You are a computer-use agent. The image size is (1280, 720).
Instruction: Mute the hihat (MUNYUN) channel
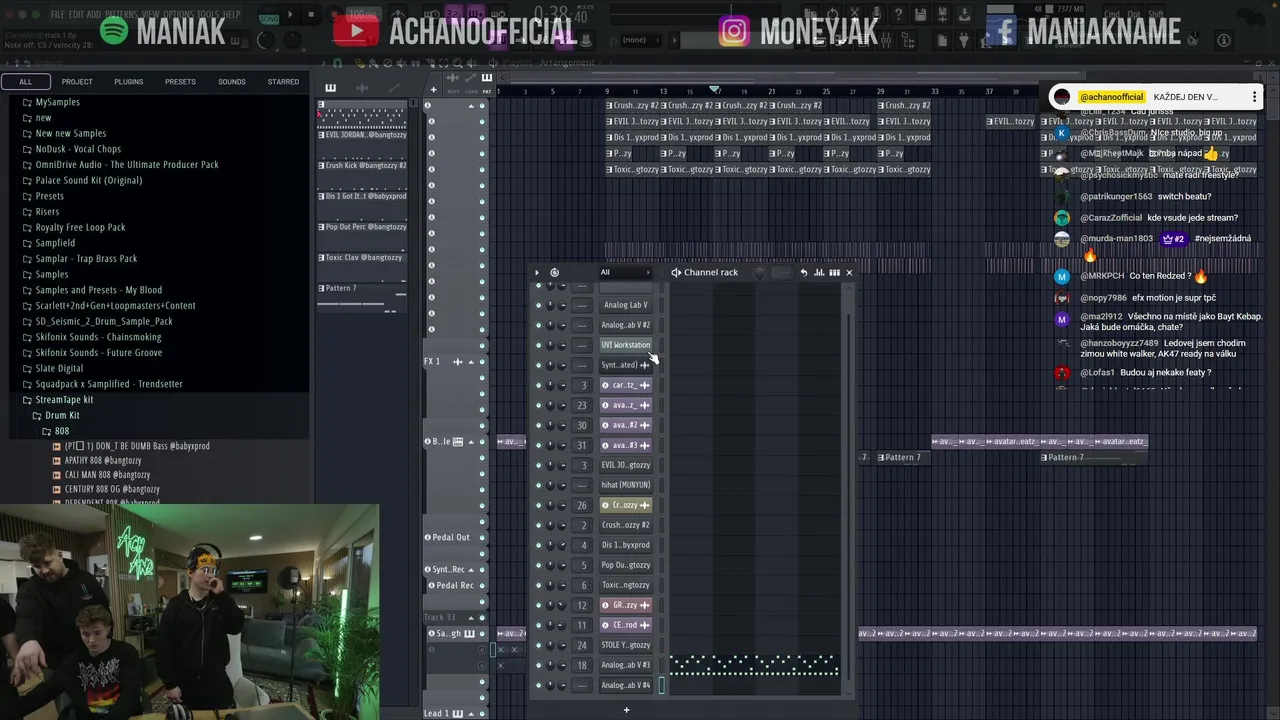click(538, 485)
